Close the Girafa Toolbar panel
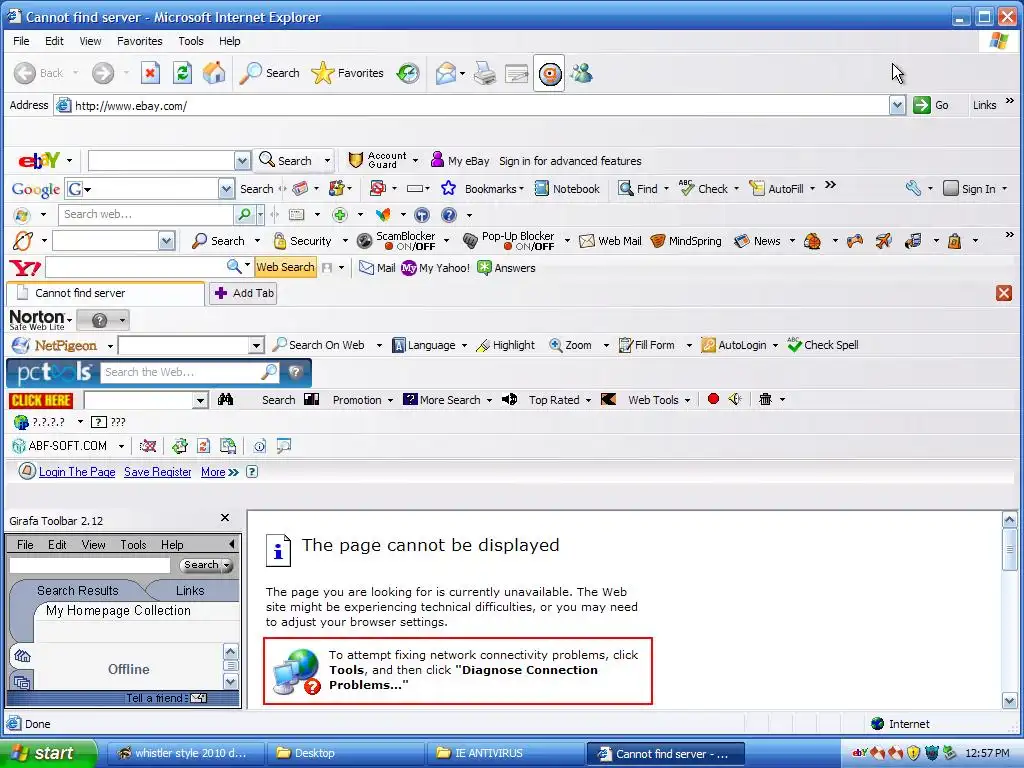 pyautogui.click(x=225, y=518)
